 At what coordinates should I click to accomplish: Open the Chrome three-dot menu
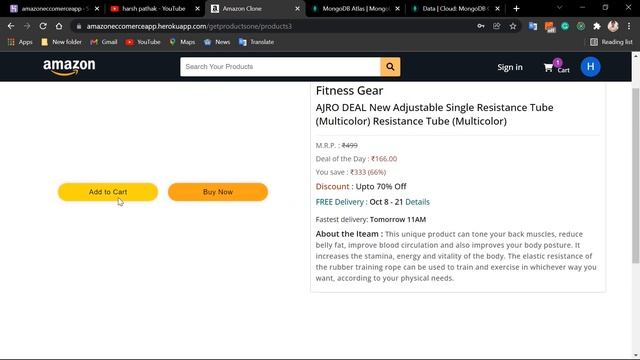[629, 26]
